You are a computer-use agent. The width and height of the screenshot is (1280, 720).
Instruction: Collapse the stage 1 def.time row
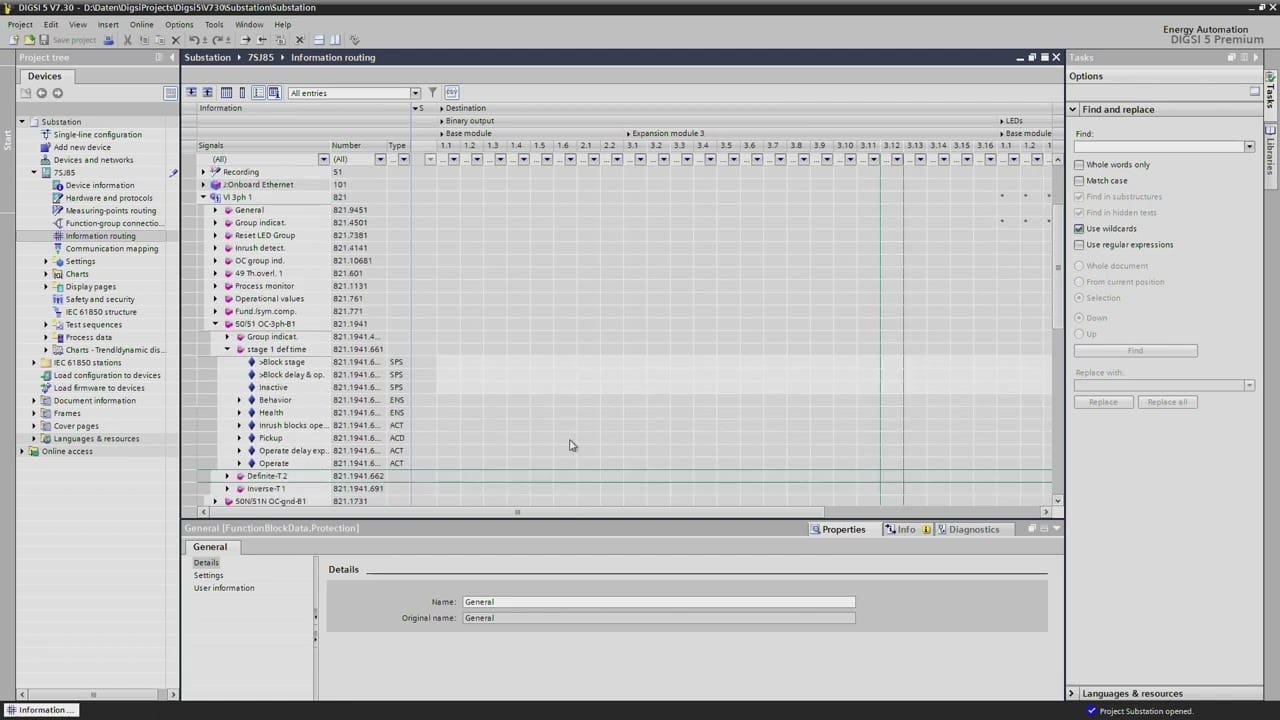(x=227, y=350)
